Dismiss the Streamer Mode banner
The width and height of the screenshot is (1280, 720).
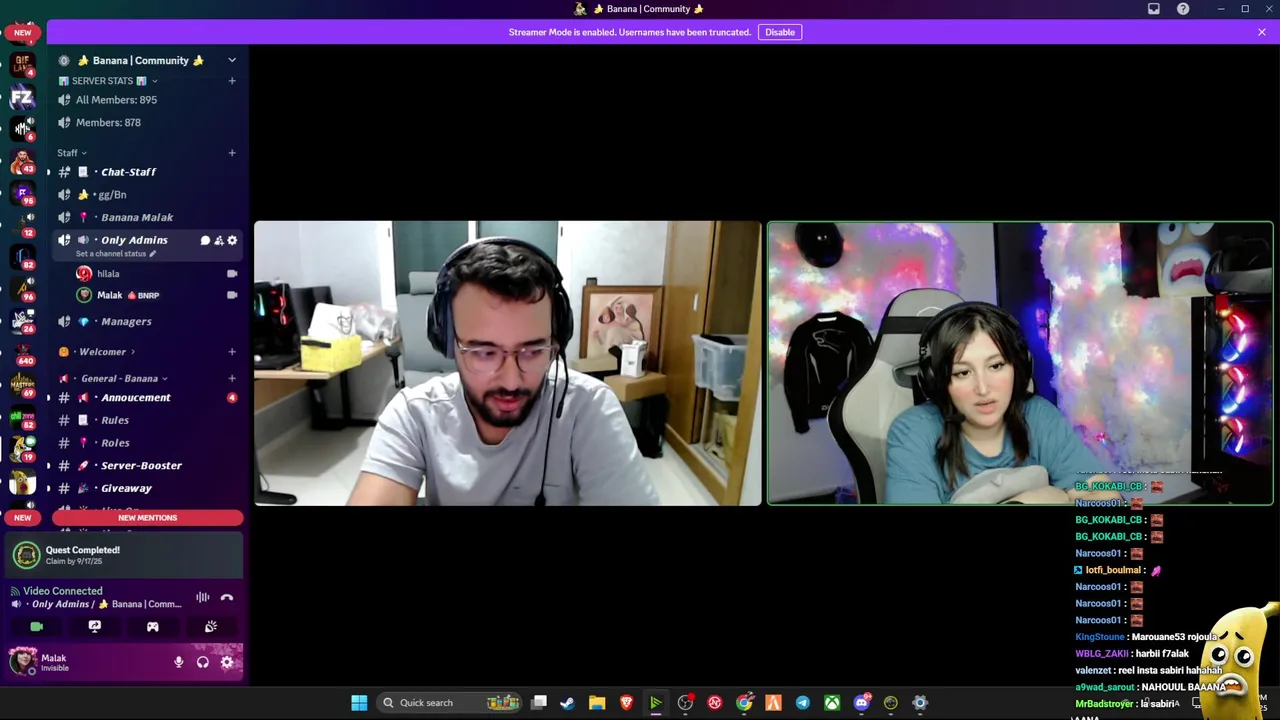(x=1262, y=32)
